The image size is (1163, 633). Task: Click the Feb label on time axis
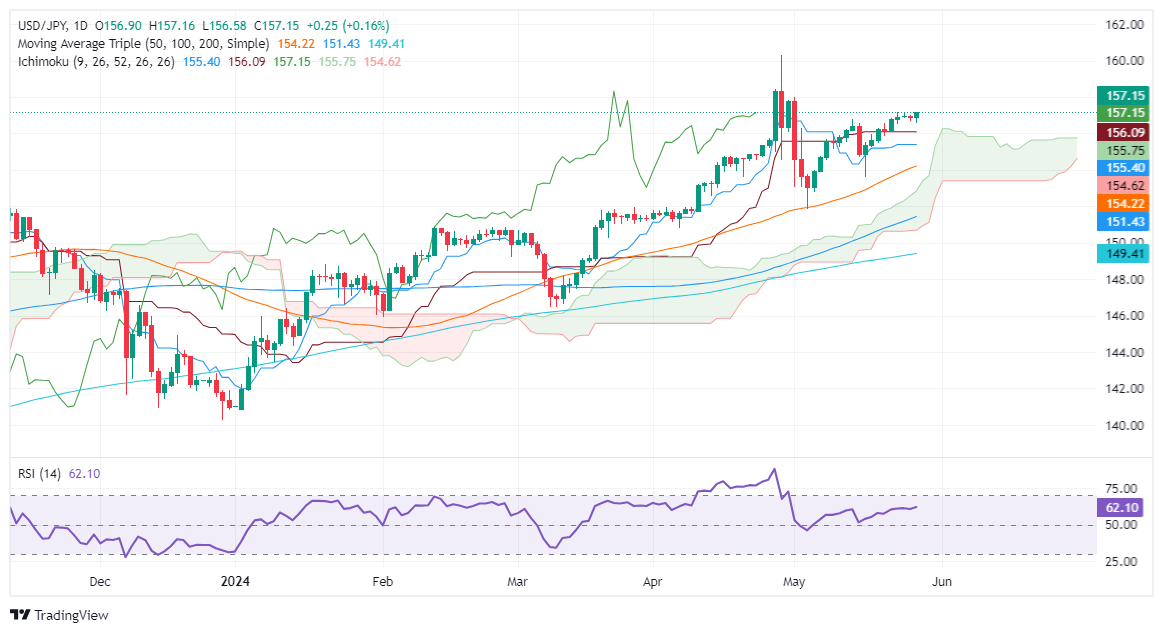383,582
